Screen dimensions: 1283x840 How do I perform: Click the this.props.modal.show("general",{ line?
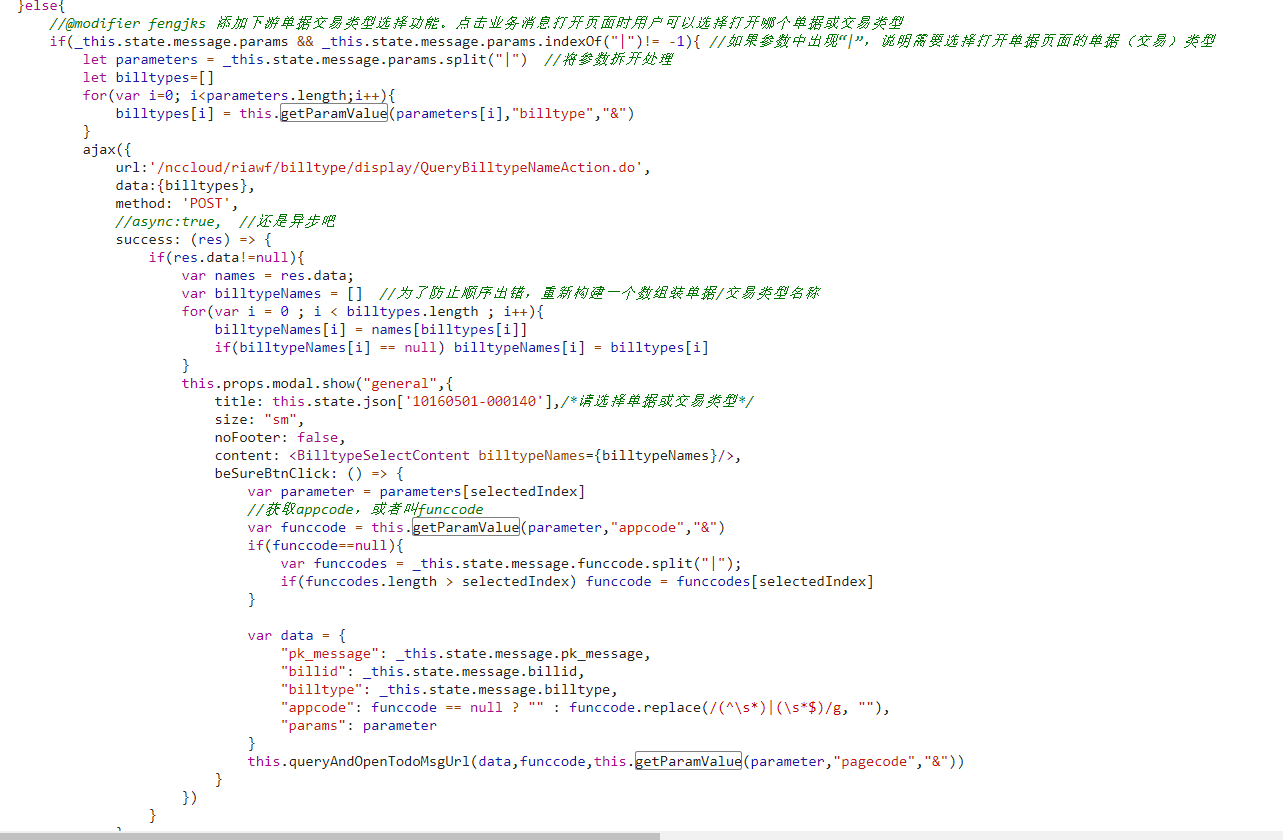pyautogui.click(x=317, y=383)
